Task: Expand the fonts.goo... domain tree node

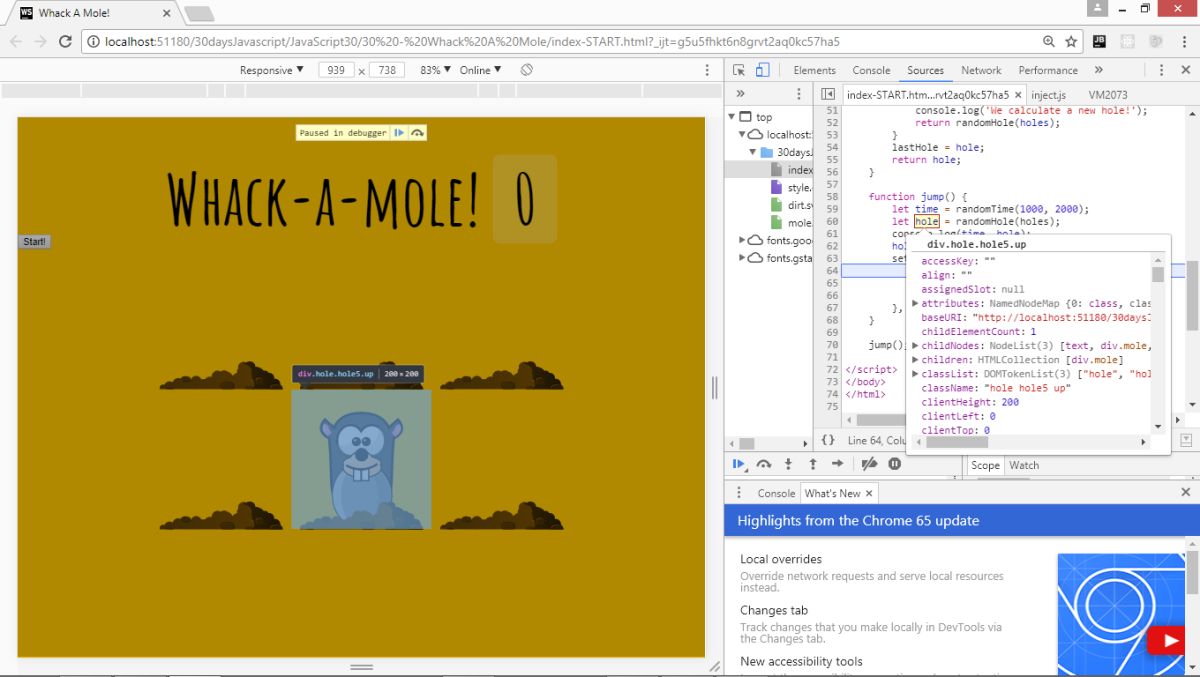Action: tap(743, 240)
